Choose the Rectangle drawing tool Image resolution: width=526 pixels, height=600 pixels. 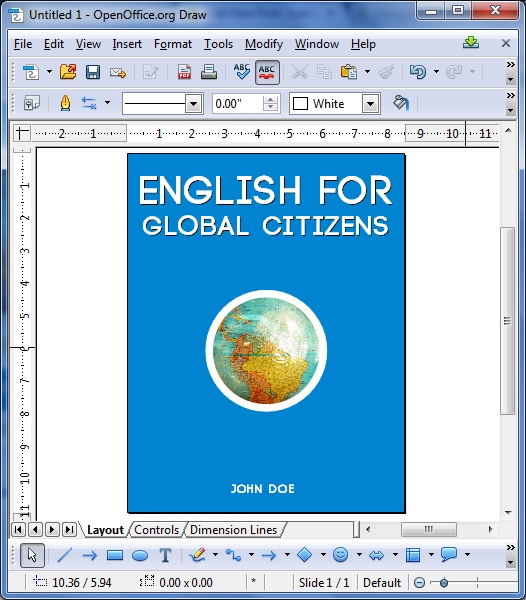tap(115, 555)
